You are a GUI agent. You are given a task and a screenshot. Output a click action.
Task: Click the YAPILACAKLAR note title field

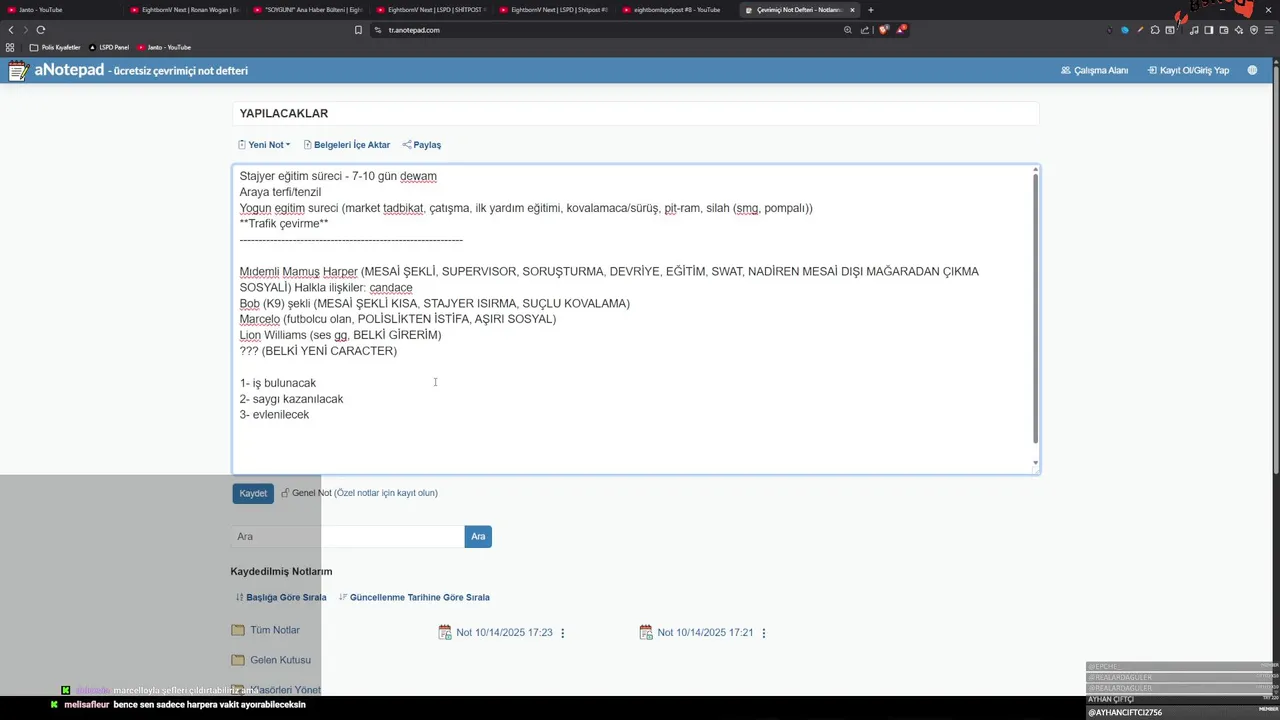coord(636,114)
